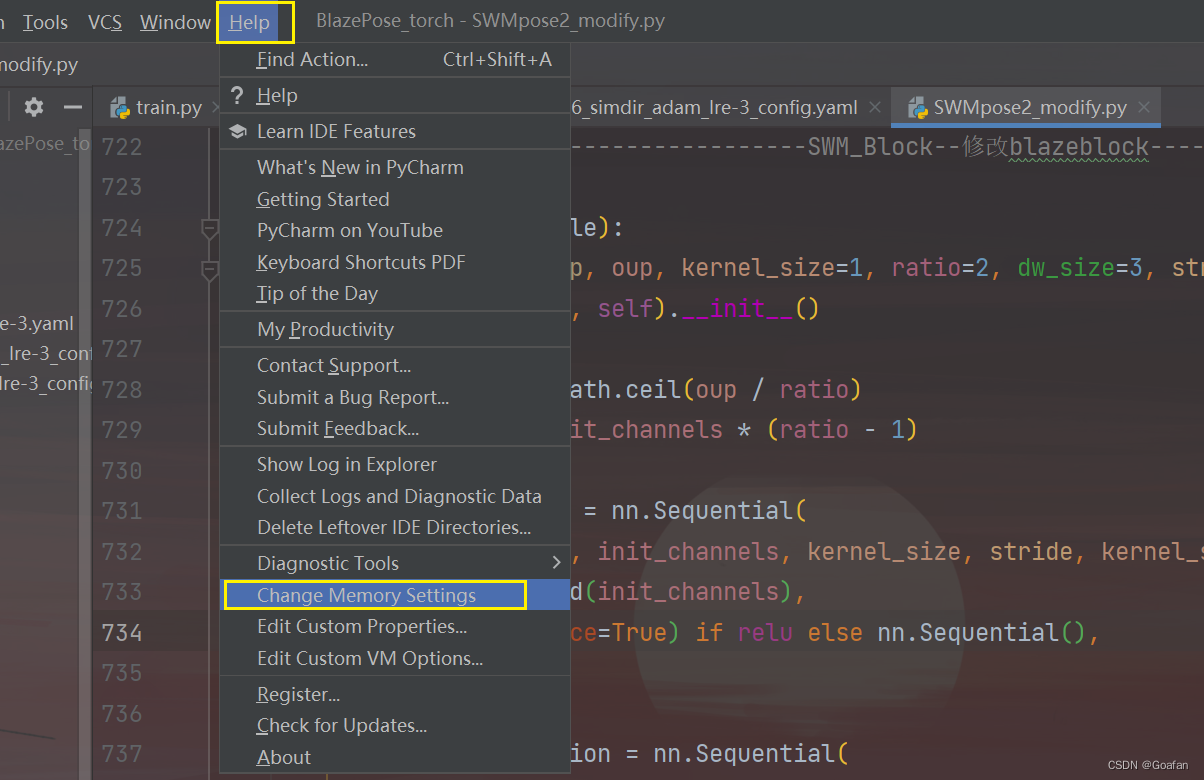
Task: Collapse the code fold arrow at line 724
Action: (x=209, y=227)
